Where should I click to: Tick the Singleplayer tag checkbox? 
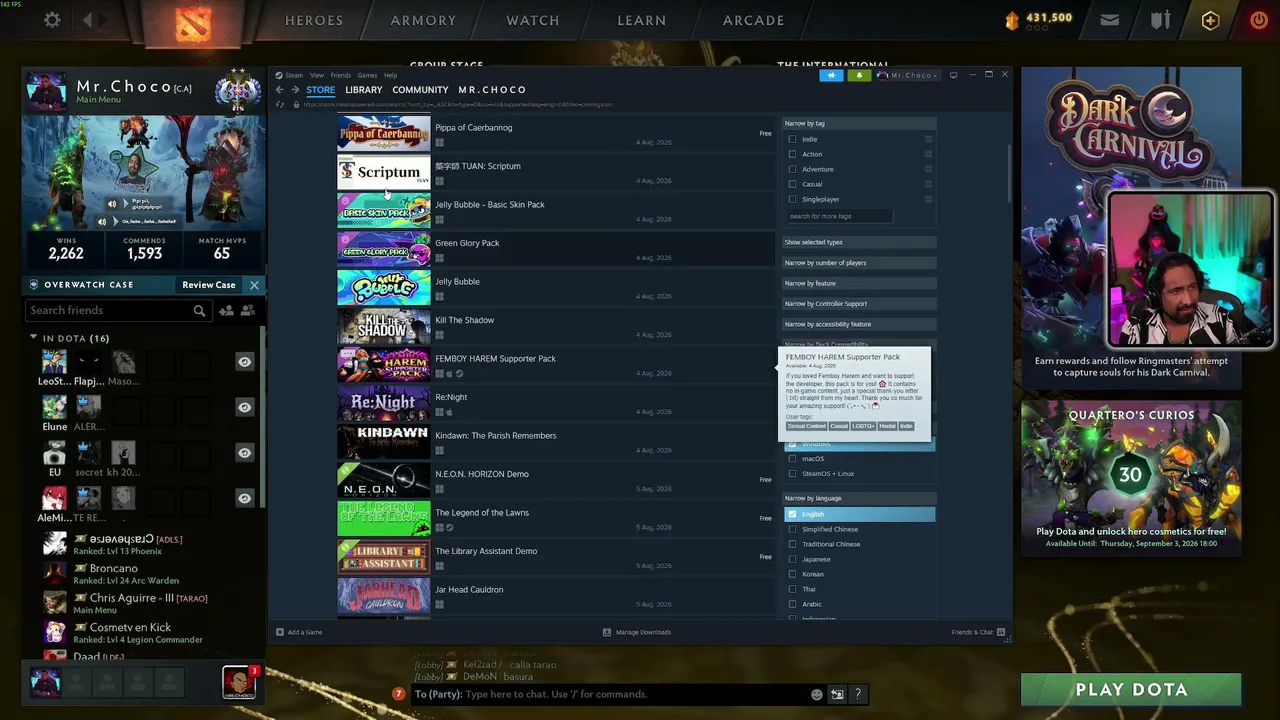pyautogui.click(x=793, y=199)
